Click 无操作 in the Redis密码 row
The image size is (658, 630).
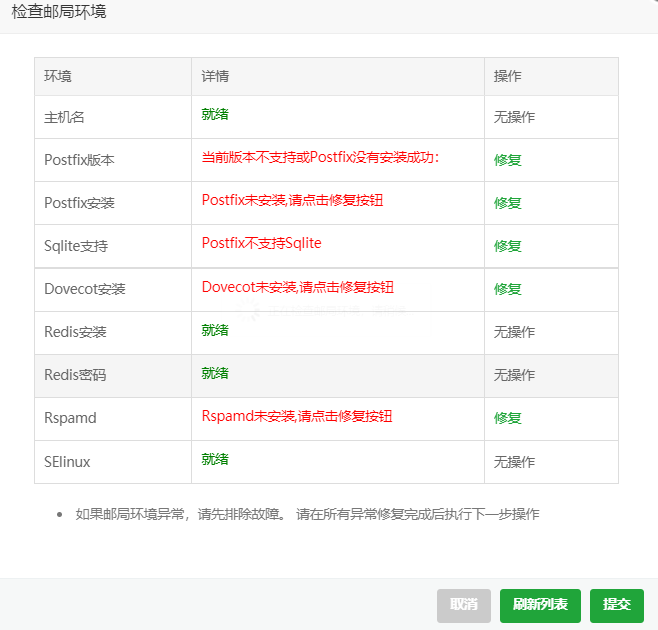(x=514, y=375)
